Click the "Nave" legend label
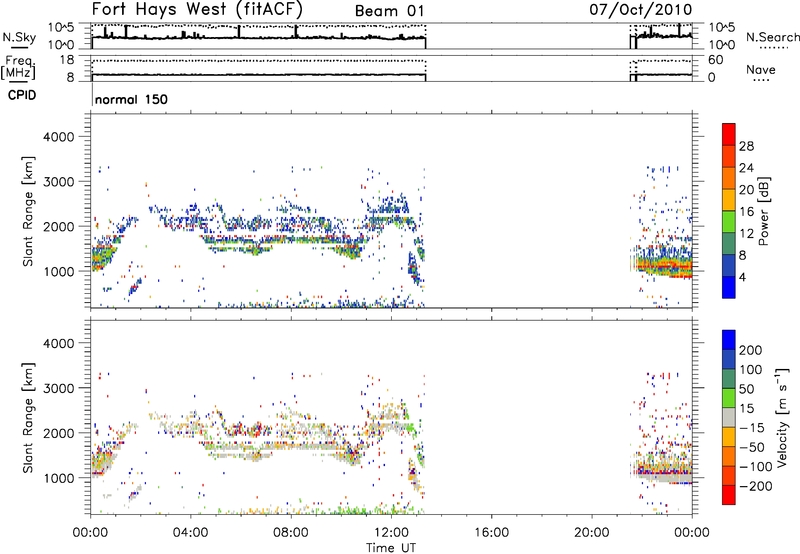Image resolution: width=800 pixels, height=554 pixels. point(761,69)
